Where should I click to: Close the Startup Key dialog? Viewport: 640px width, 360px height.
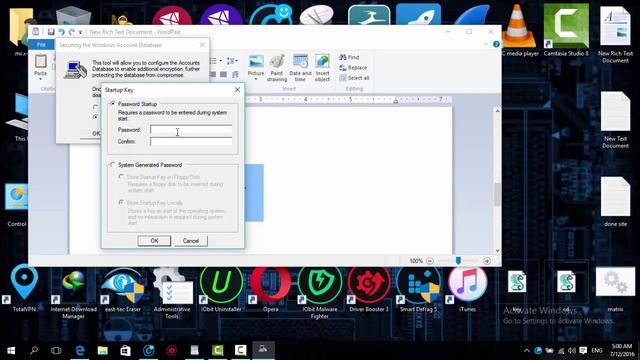[237, 89]
